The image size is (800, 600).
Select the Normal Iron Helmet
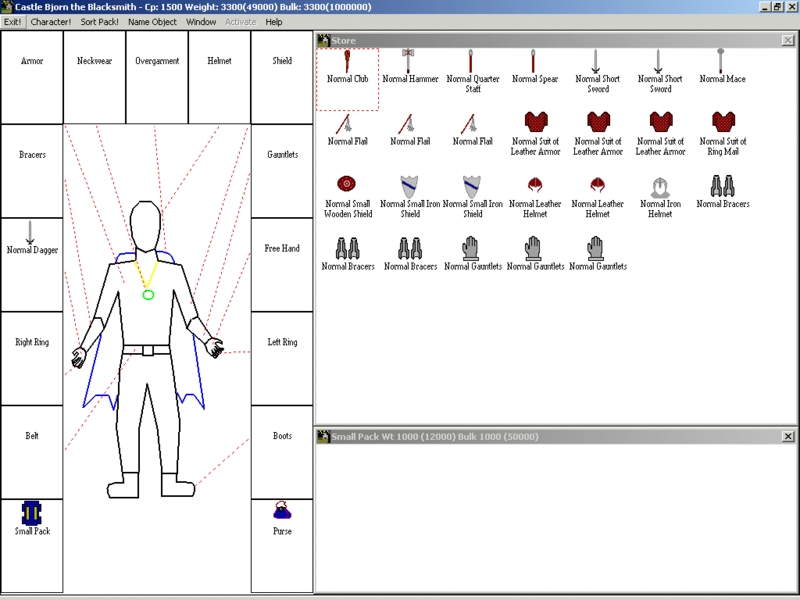pyautogui.click(x=659, y=186)
